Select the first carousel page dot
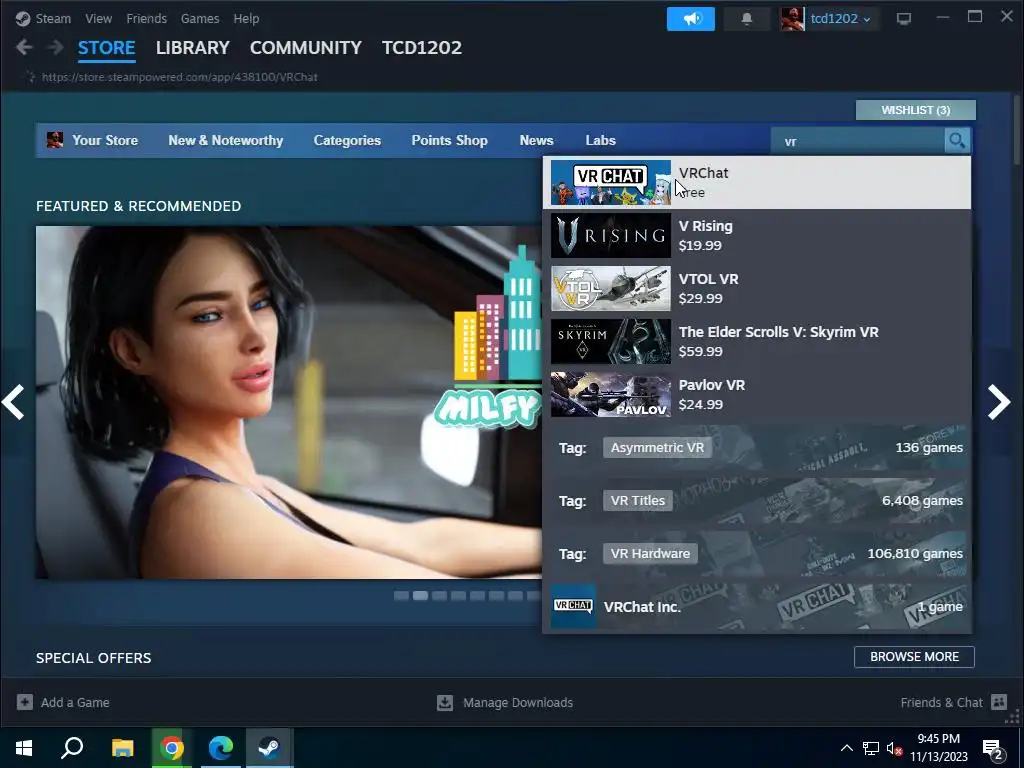 point(402,596)
